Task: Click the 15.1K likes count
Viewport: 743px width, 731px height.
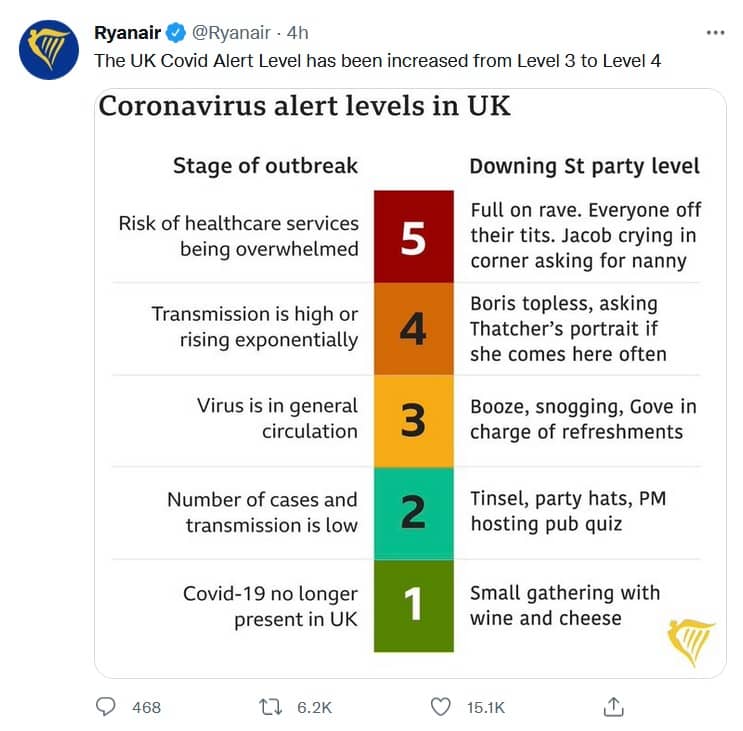Action: [486, 707]
